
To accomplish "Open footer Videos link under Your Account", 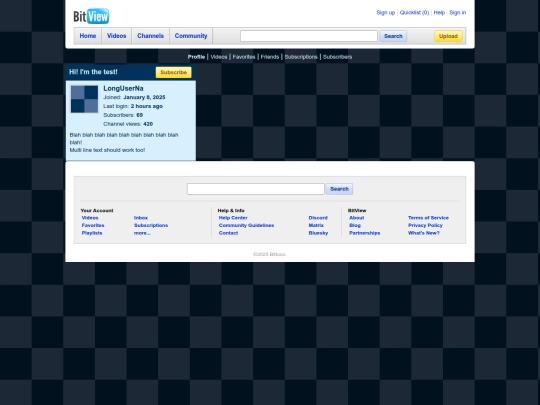I will pyautogui.click(x=90, y=218).
